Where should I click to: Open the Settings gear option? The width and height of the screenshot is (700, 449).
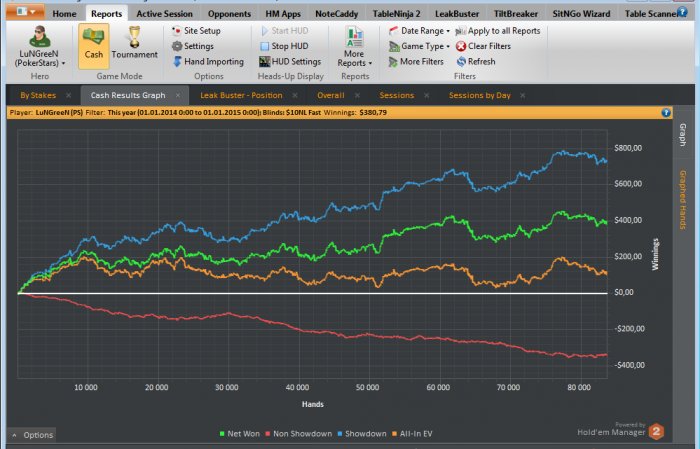coord(193,46)
